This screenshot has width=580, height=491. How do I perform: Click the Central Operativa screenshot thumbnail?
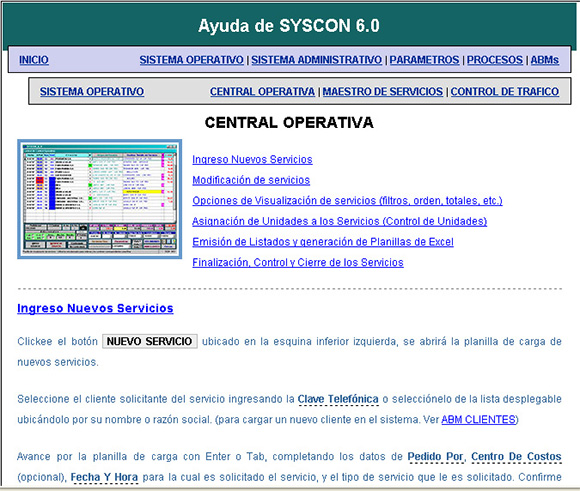(x=100, y=199)
